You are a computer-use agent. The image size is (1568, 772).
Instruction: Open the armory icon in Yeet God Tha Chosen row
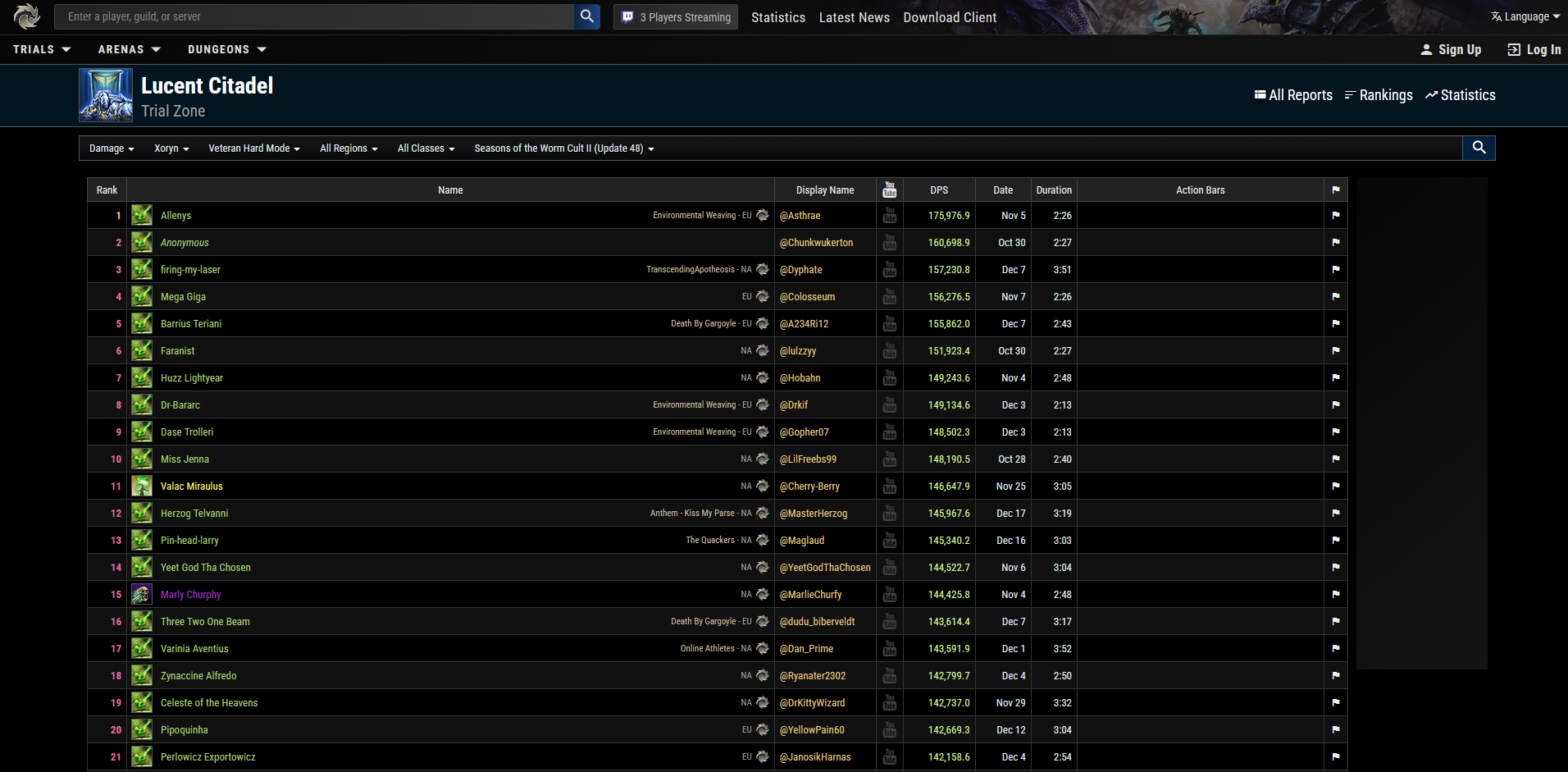[763, 567]
